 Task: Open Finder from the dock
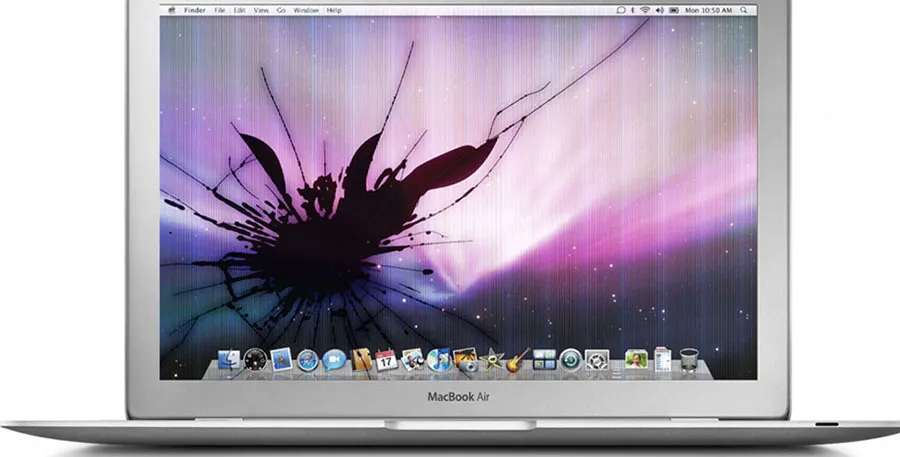tap(230, 360)
